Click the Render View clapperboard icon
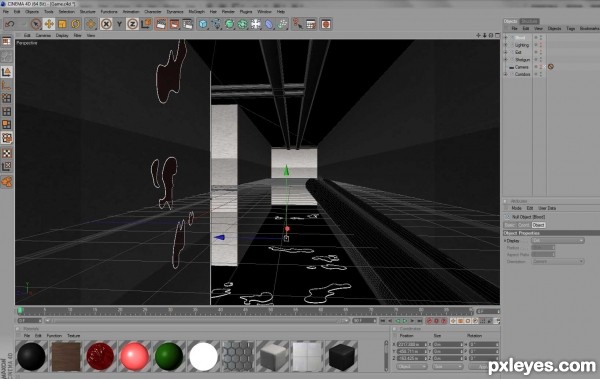Viewport: 600px width, 379px height. click(161, 24)
